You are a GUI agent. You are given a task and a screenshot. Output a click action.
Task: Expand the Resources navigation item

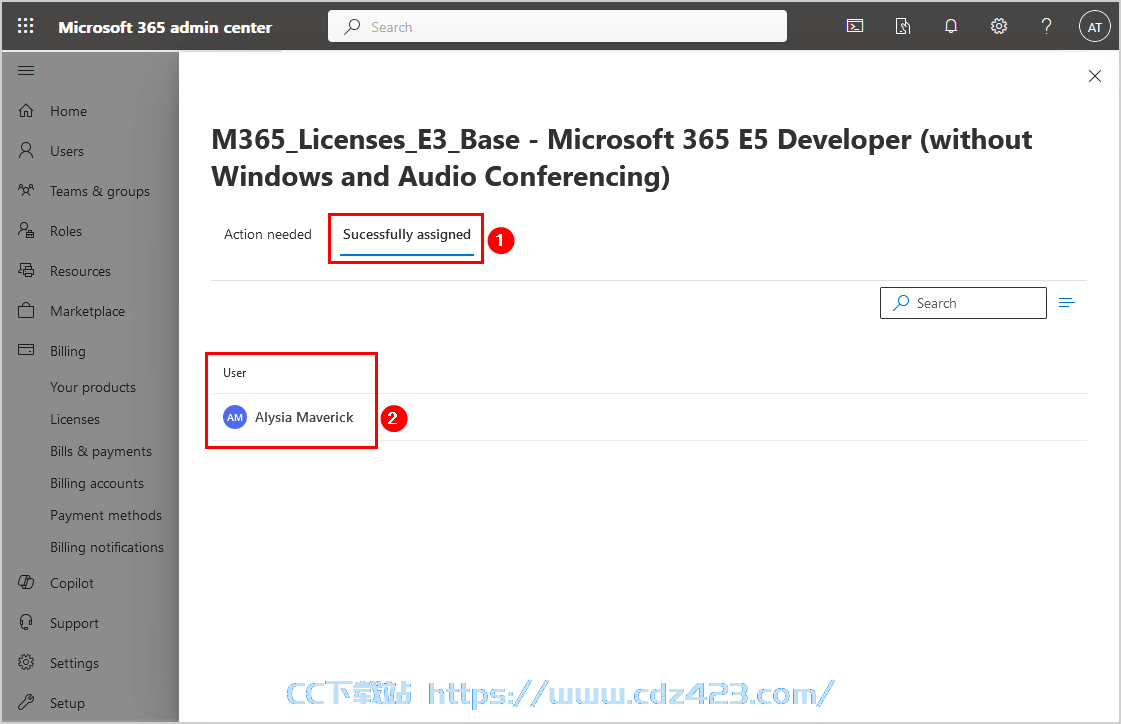(x=80, y=271)
